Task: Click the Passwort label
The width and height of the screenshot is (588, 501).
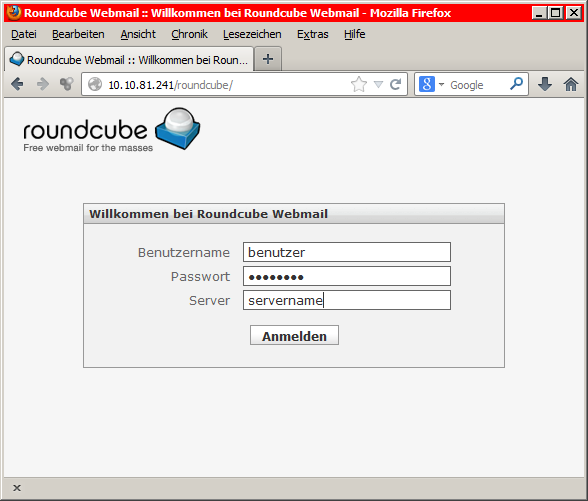Action: [200, 276]
